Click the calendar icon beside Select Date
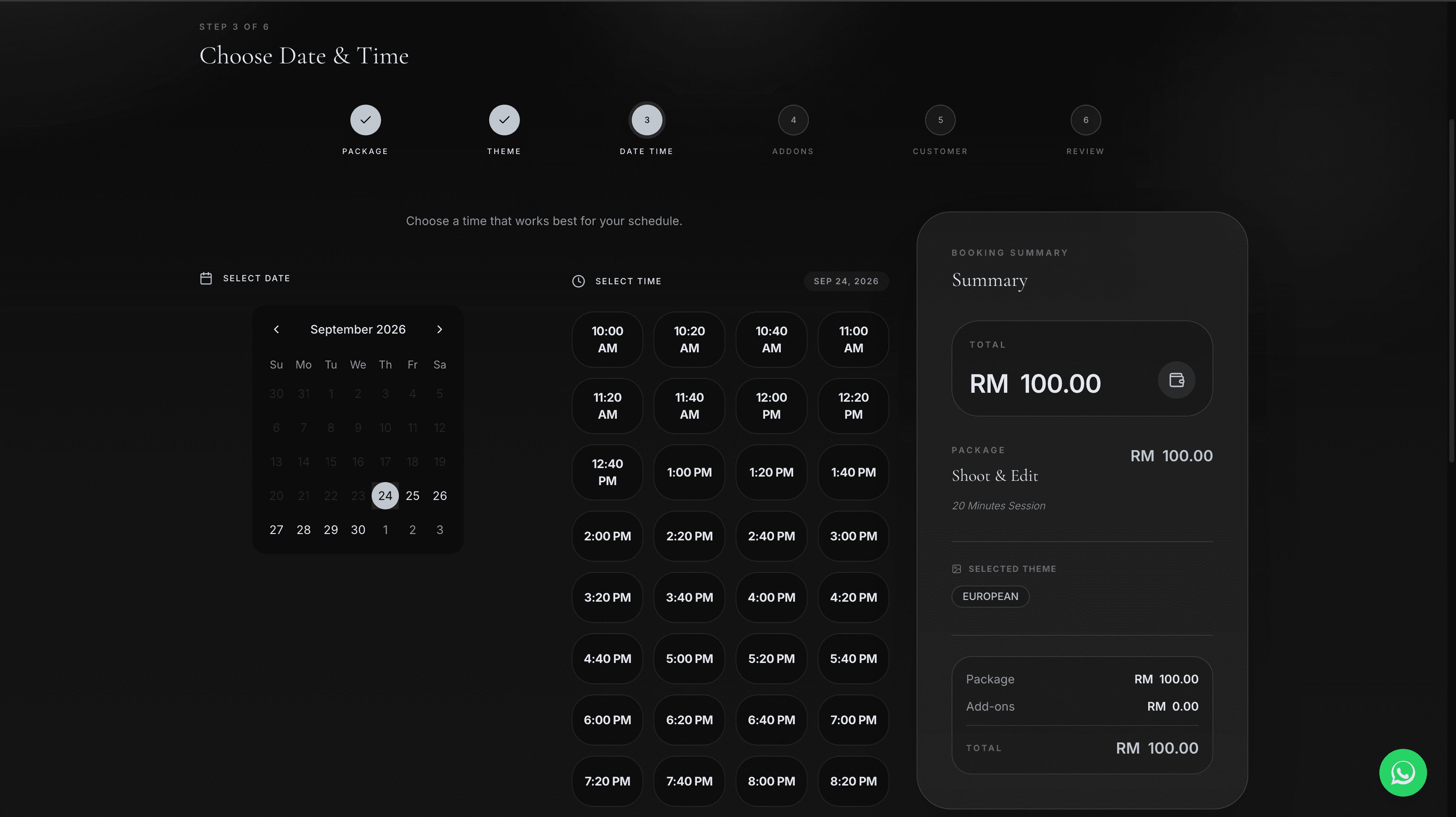This screenshot has height=817, width=1456. click(206, 278)
